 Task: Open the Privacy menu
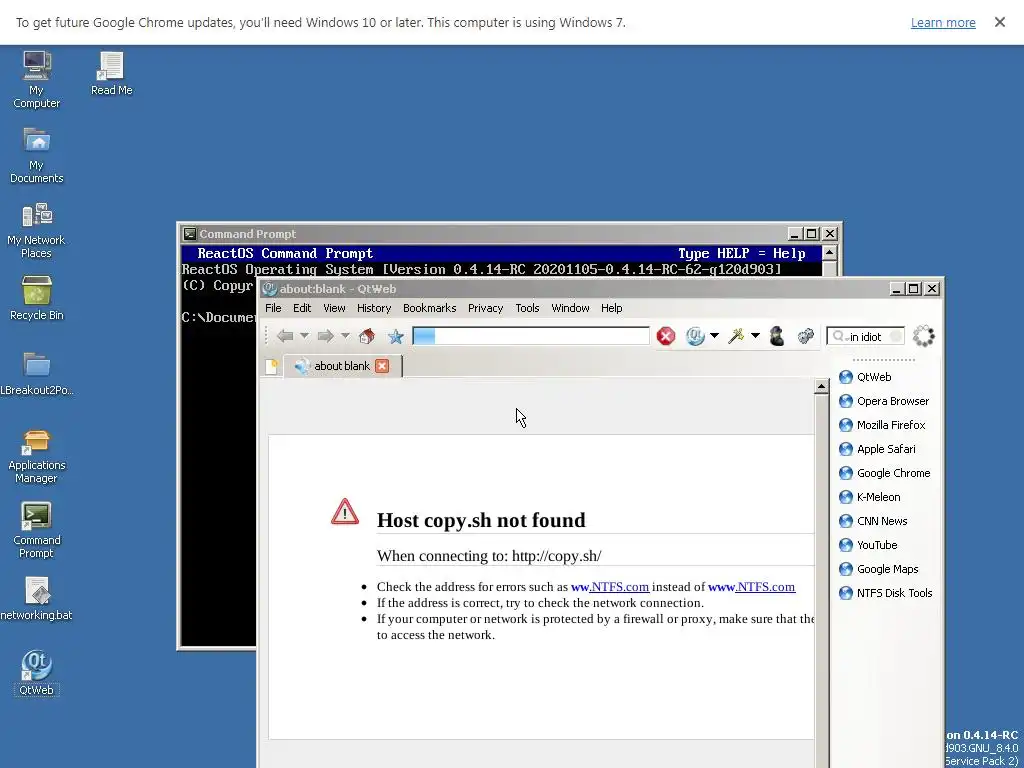point(485,308)
